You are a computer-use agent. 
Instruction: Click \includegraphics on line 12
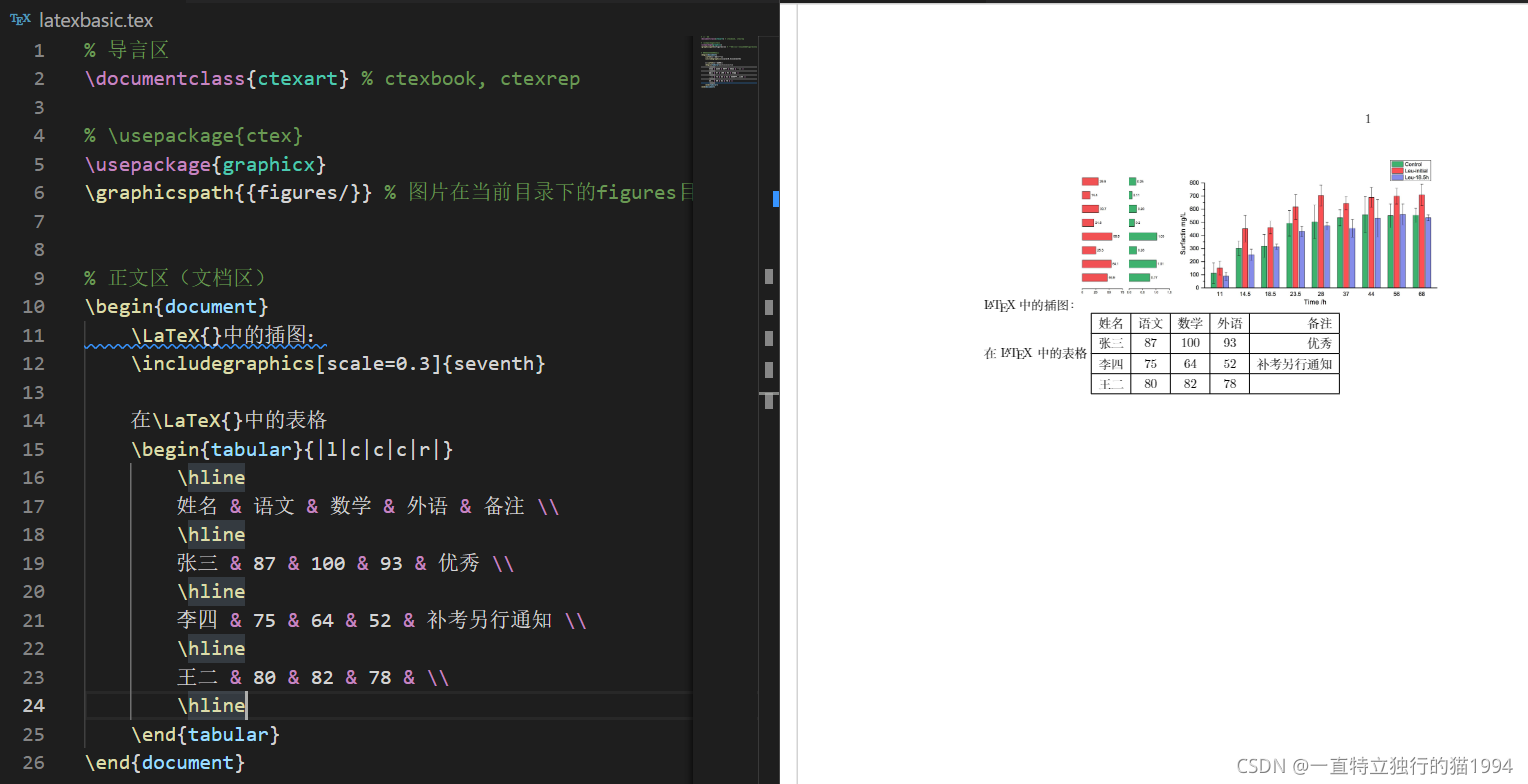223,364
